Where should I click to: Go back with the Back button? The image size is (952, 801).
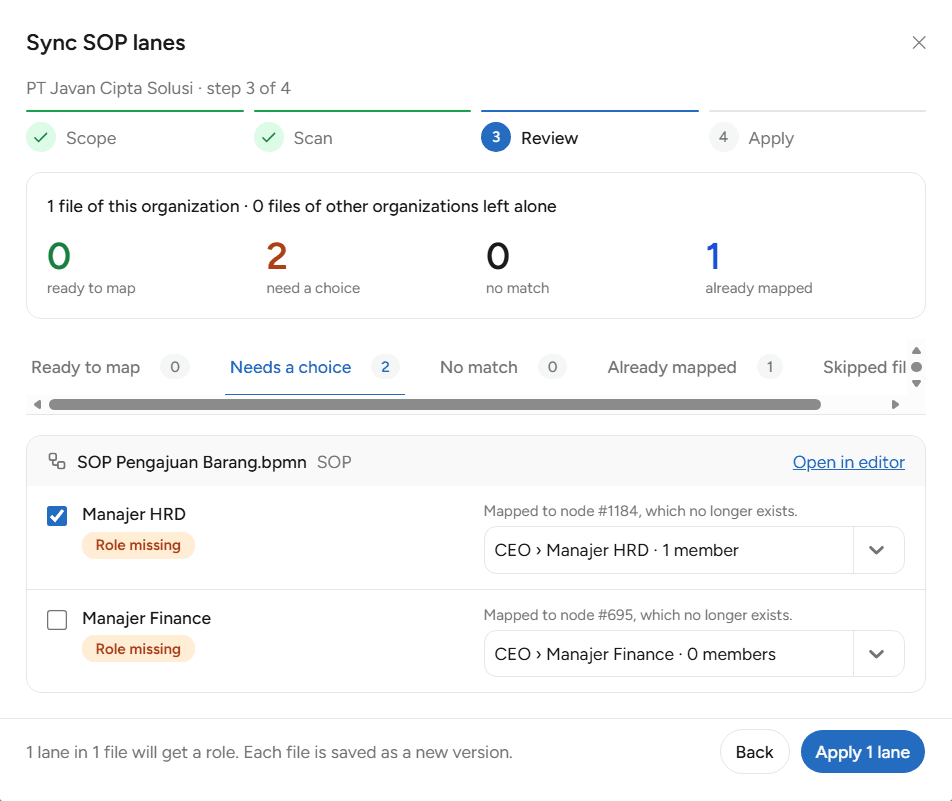(755, 752)
